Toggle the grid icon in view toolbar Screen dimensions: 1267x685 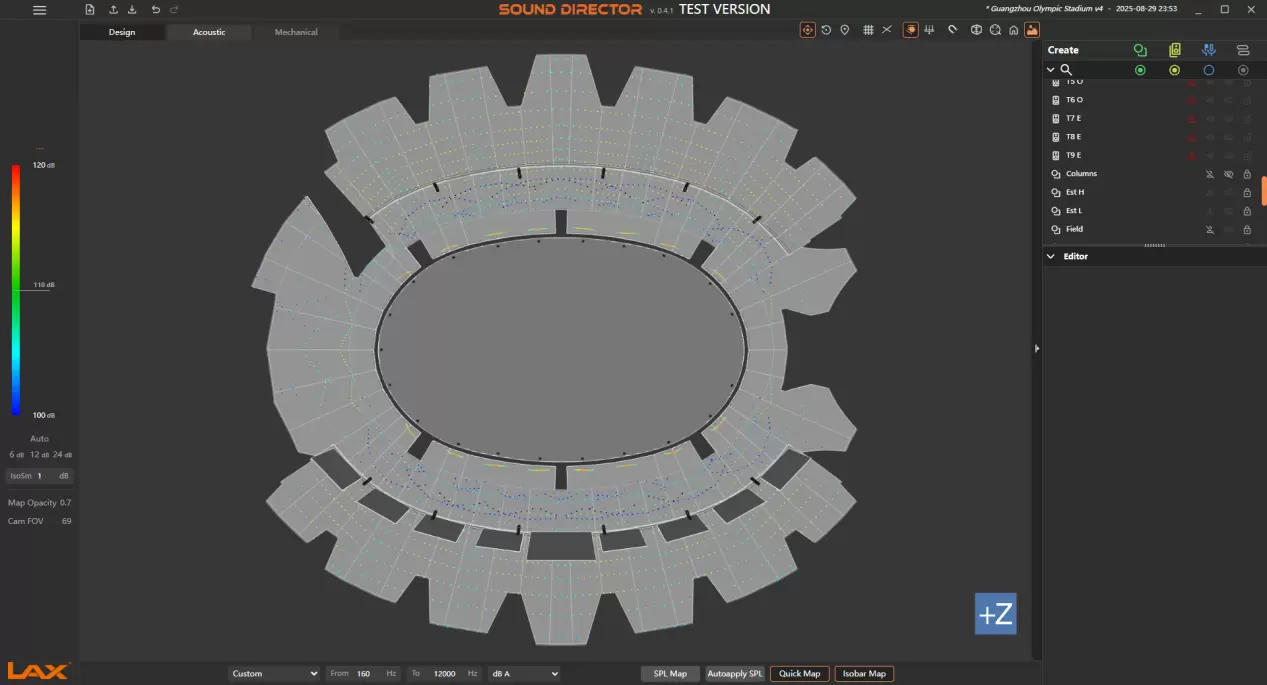click(x=868, y=30)
